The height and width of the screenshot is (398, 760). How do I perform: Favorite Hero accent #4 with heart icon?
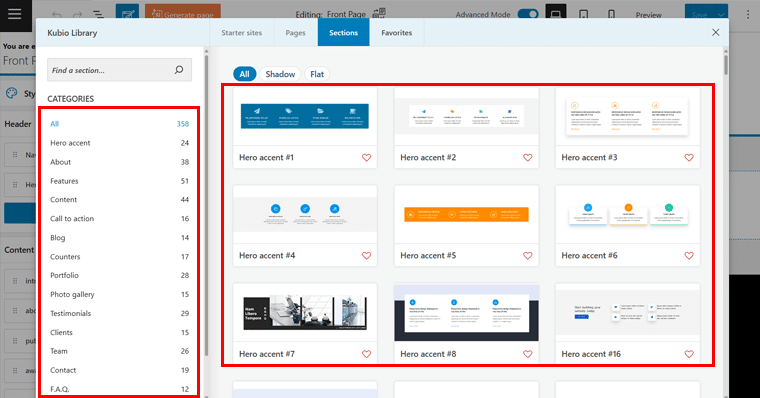[x=366, y=255]
